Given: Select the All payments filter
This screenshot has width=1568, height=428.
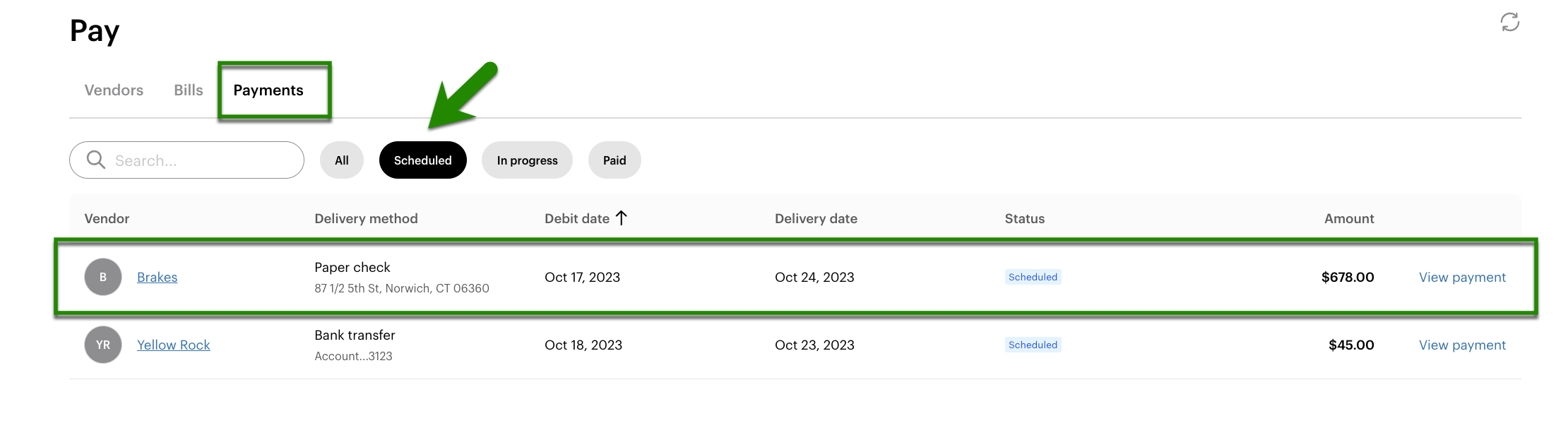Looking at the screenshot, I should pos(341,160).
